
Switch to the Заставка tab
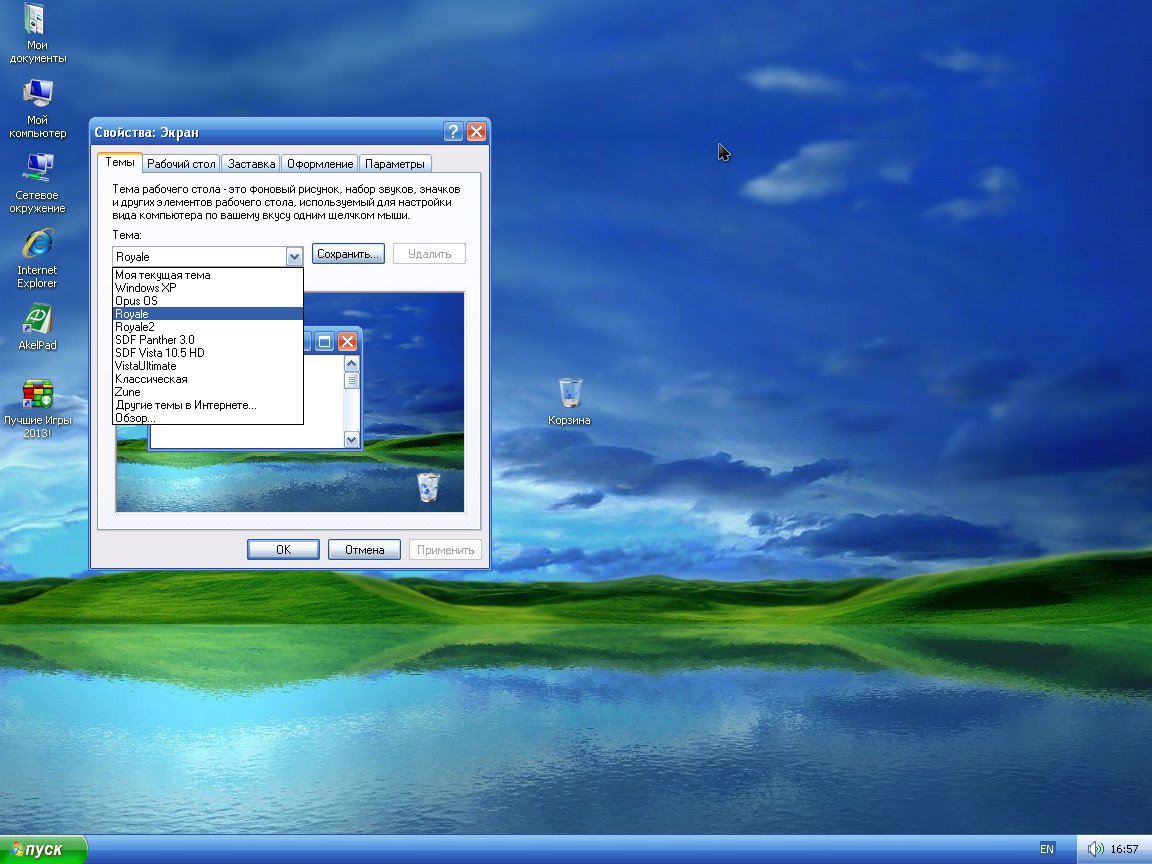tap(250, 163)
